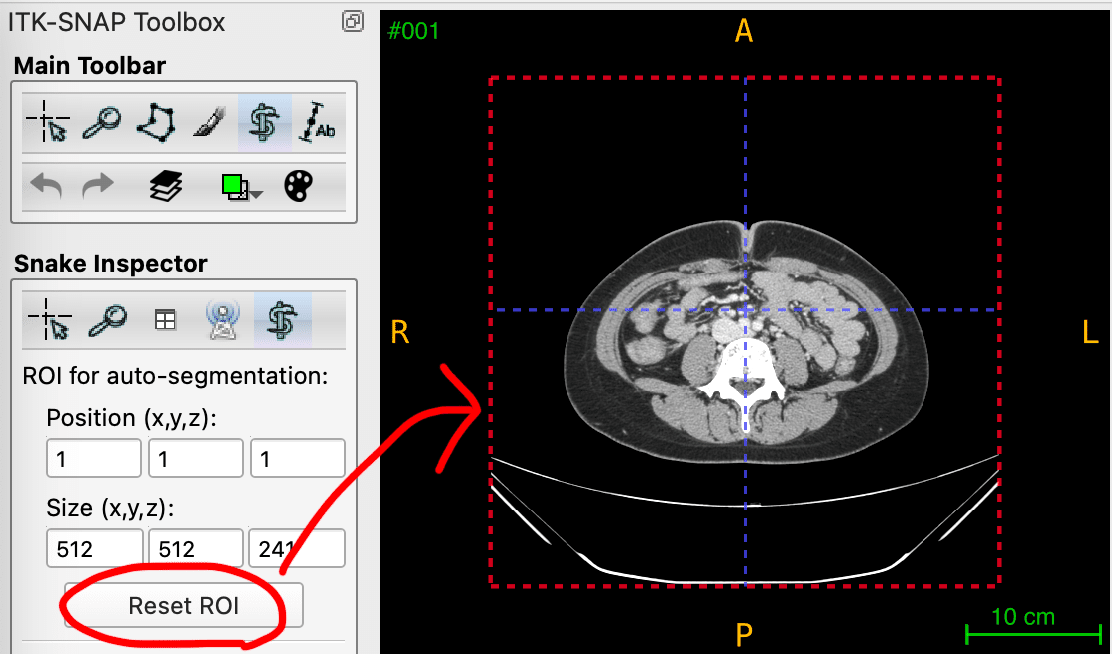This screenshot has width=1112, height=654.
Task: Click the Position z input field
Action: pos(298,458)
